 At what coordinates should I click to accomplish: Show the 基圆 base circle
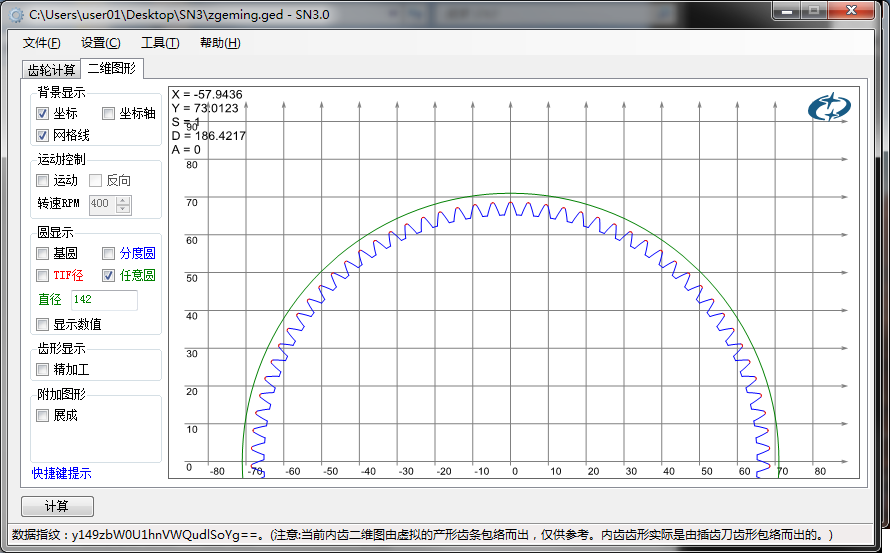pos(43,253)
